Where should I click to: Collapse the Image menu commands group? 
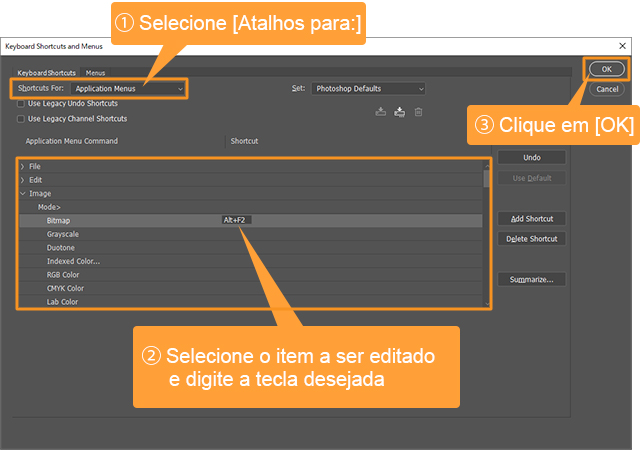[x=23, y=193]
